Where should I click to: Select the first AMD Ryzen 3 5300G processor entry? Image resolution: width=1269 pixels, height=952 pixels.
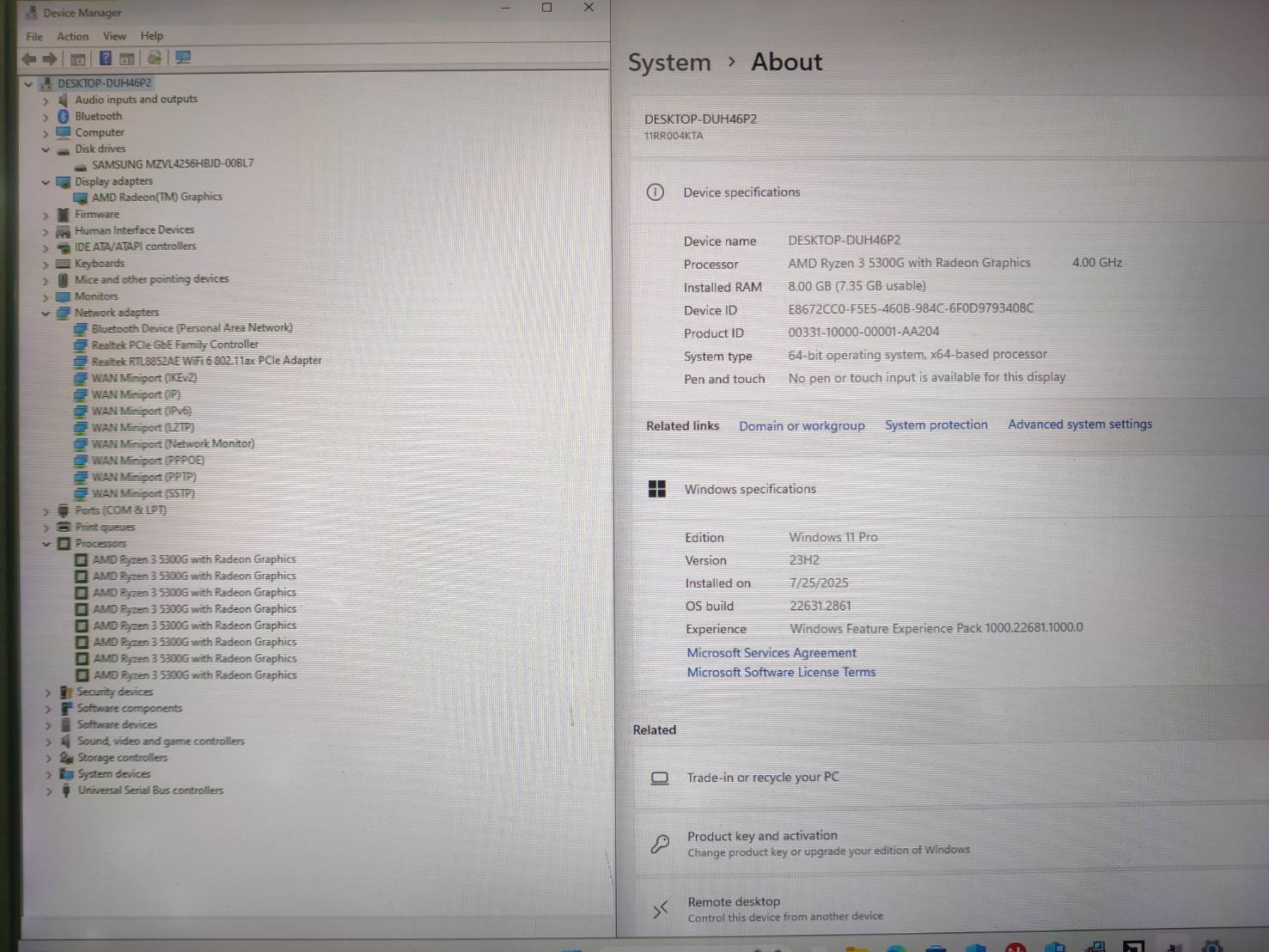pyautogui.click(x=194, y=559)
